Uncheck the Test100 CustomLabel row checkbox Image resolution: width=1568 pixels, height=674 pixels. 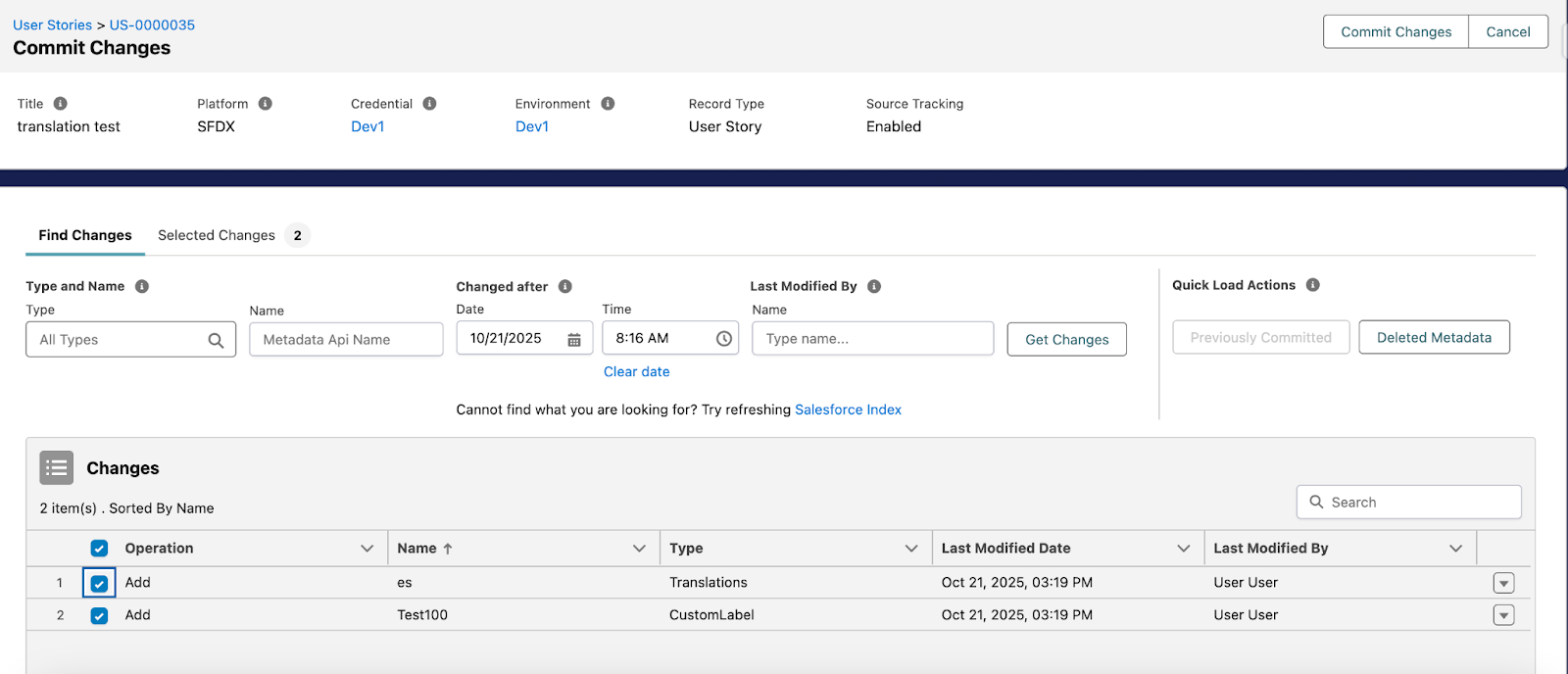coord(99,615)
